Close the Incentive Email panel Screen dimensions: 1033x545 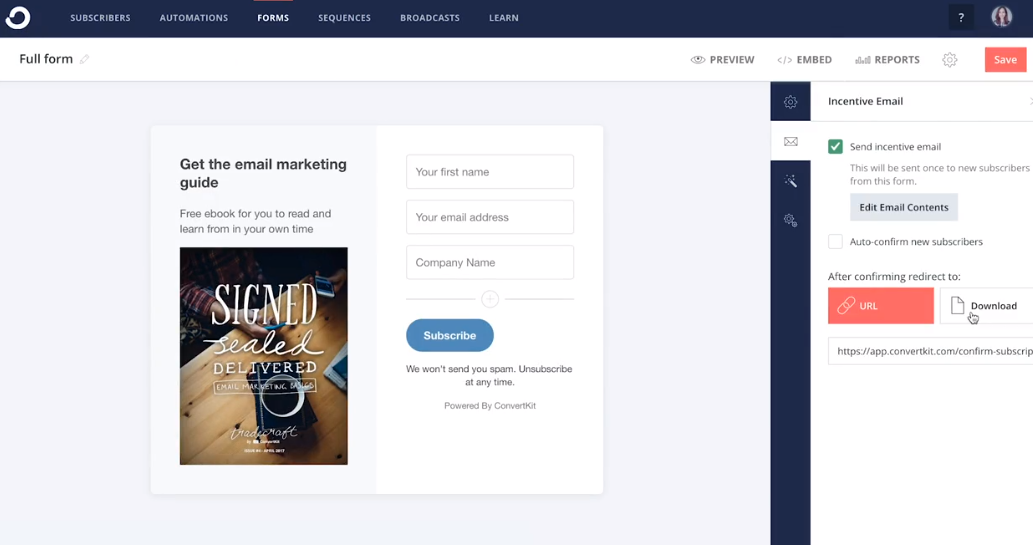(1030, 101)
